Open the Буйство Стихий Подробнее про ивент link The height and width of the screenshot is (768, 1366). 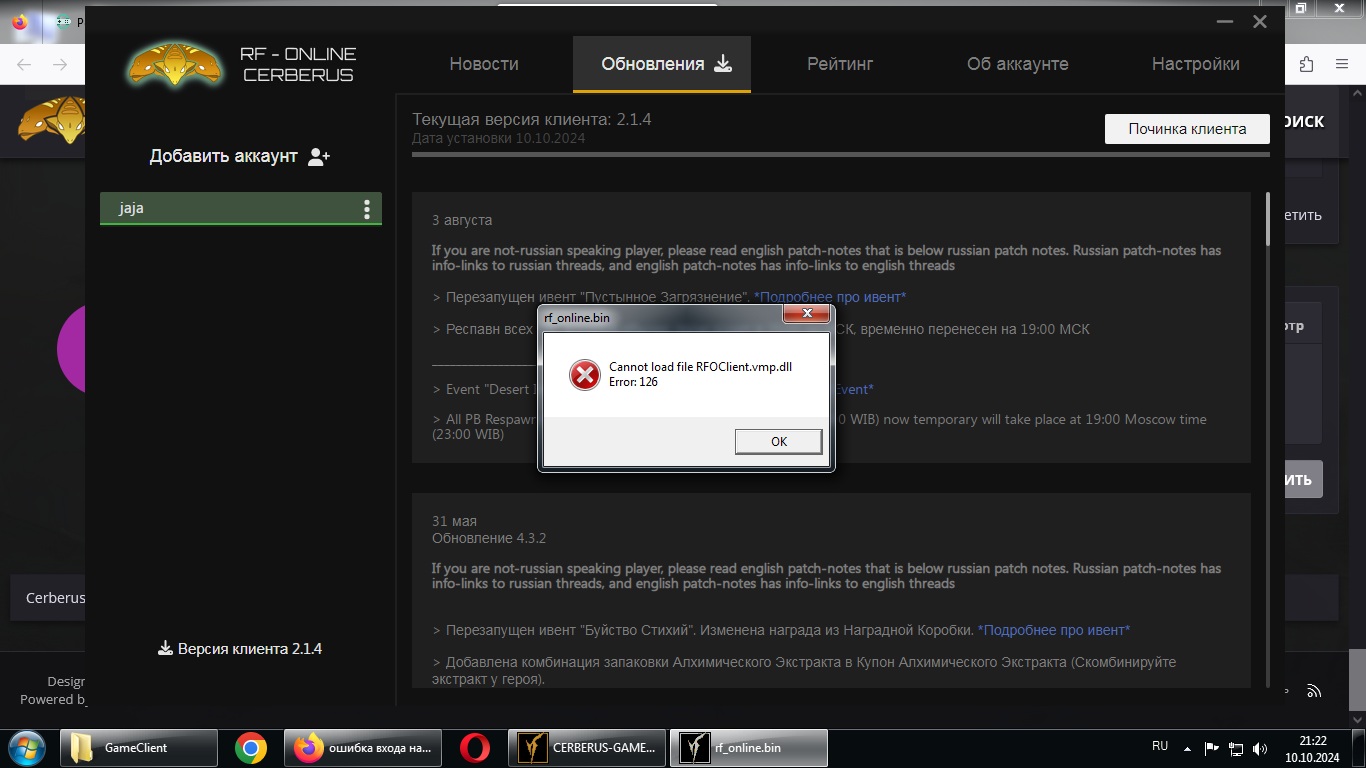coord(1054,630)
